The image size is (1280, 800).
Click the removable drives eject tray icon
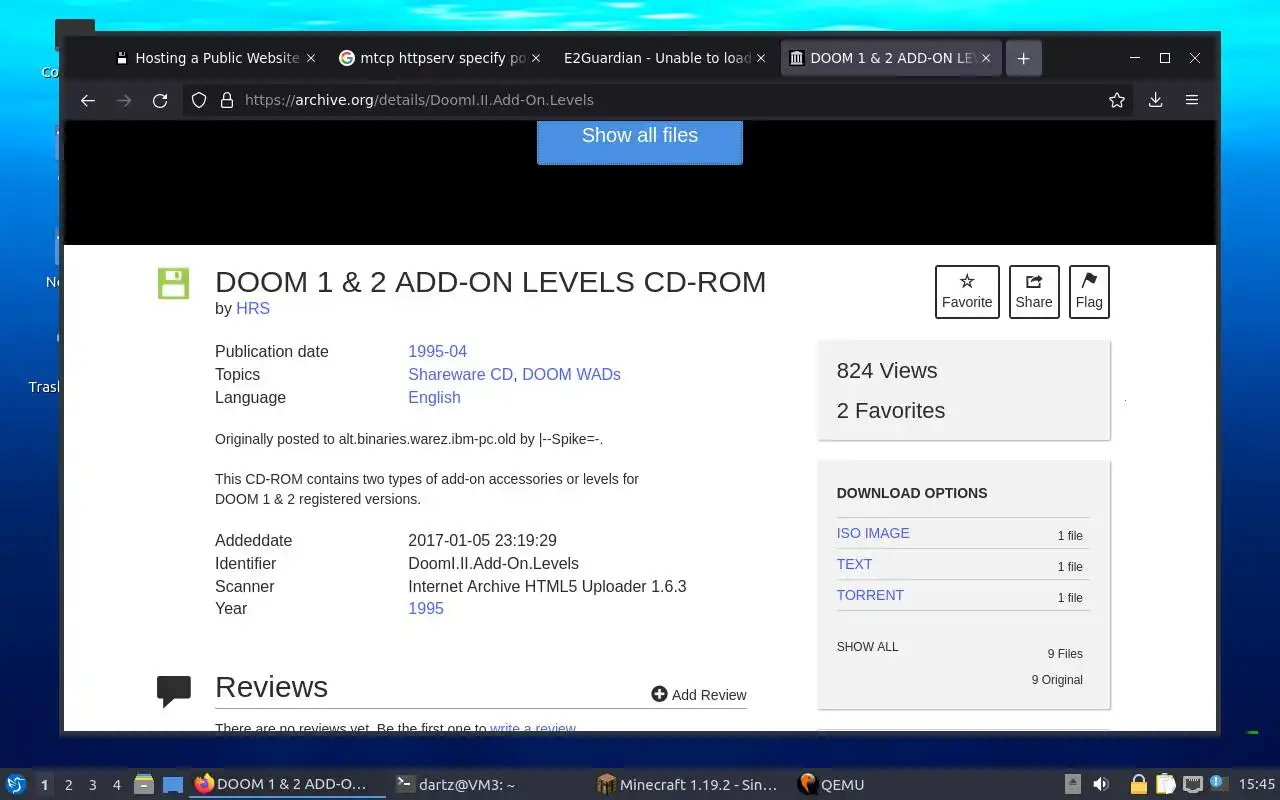(1072, 785)
